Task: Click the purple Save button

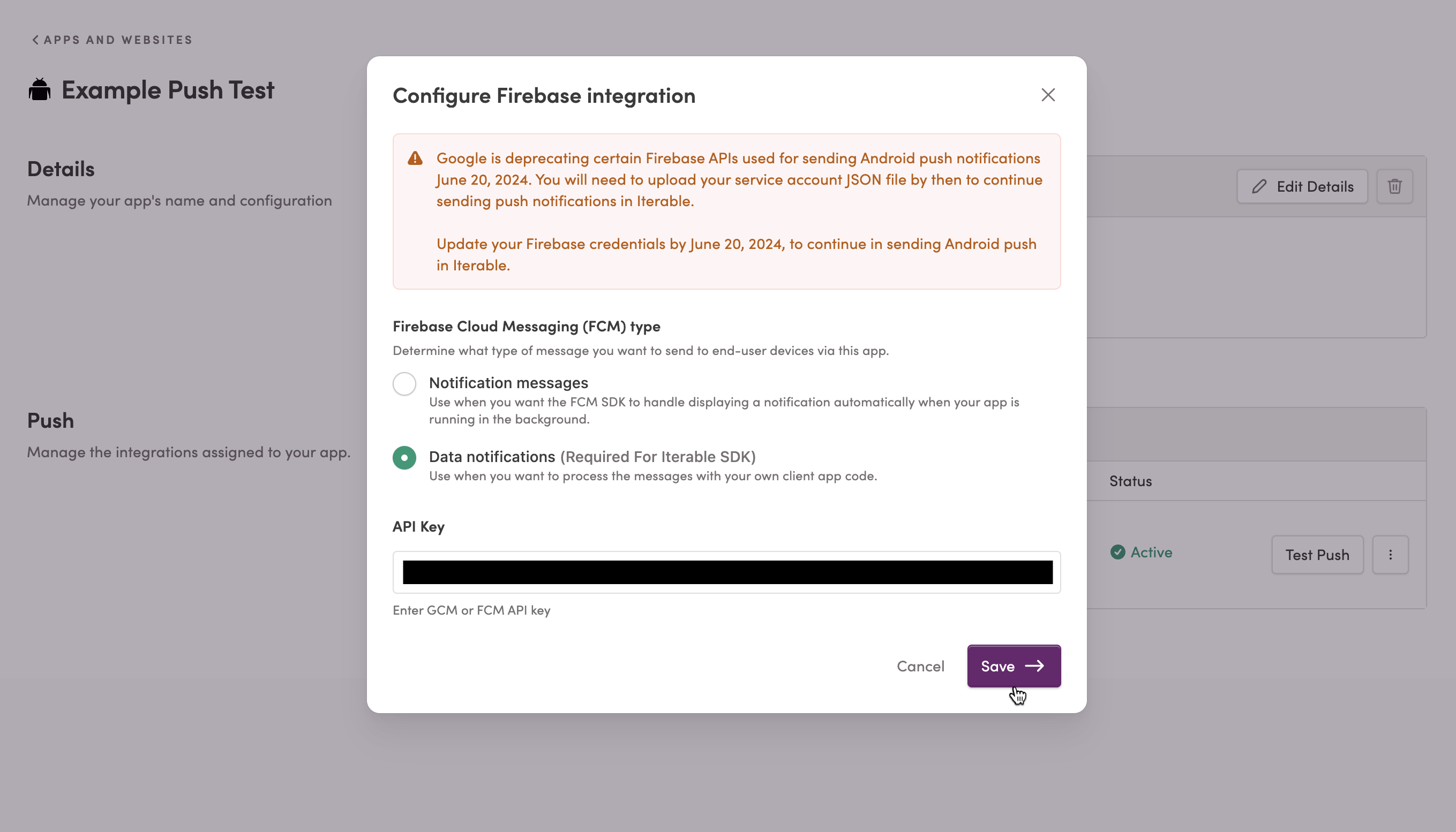Action: click(1014, 665)
